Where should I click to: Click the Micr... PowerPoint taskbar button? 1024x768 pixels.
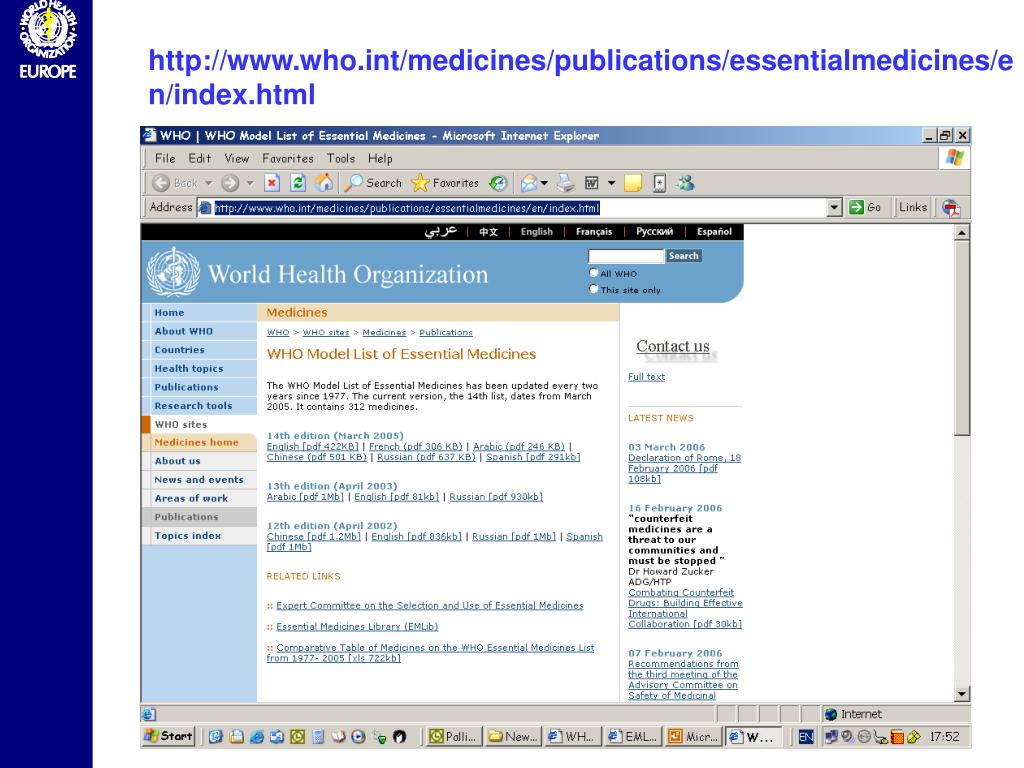tap(694, 737)
